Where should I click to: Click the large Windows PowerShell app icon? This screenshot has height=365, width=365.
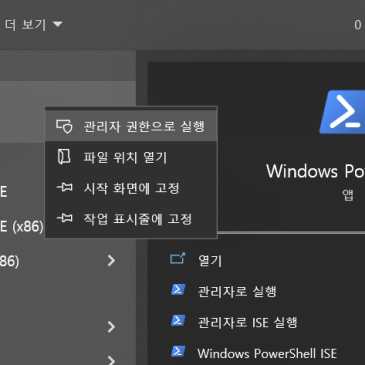(343, 112)
